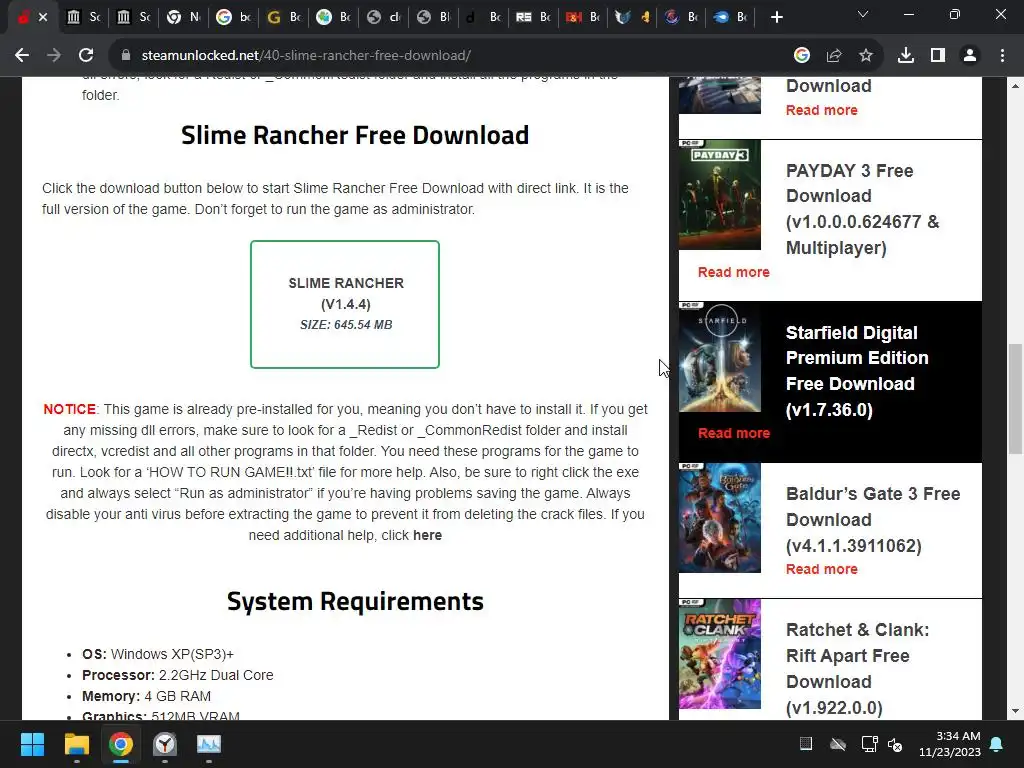Viewport: 1024px width, 768px height.
Task: Click the scrollbar down arrow
Action: (1015, 711)
